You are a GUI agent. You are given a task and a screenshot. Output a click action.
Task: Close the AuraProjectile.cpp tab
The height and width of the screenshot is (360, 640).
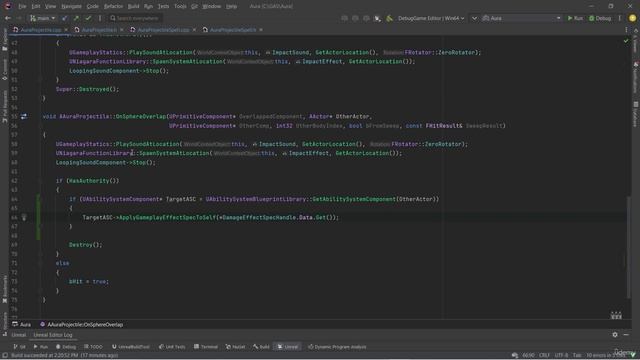point(66,30)
